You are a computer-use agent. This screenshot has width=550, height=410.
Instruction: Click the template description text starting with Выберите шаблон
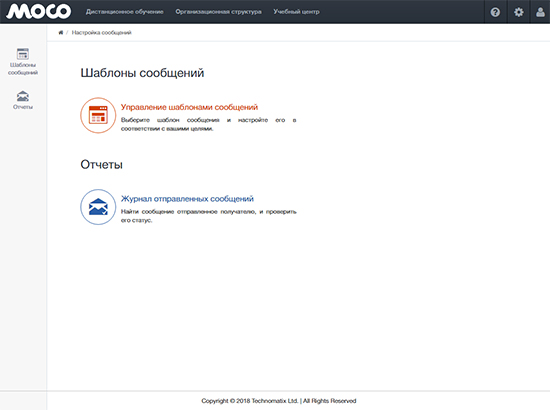click(209, 124)
